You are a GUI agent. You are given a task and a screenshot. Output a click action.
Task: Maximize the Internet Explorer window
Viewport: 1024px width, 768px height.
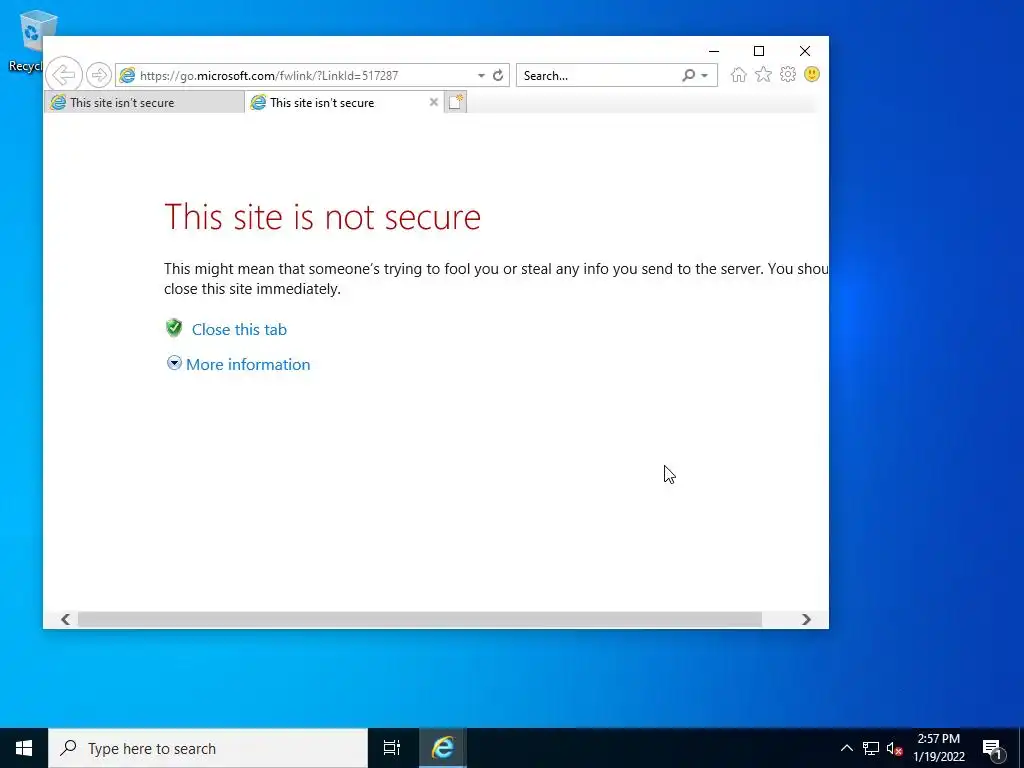(x=759, y=51)
